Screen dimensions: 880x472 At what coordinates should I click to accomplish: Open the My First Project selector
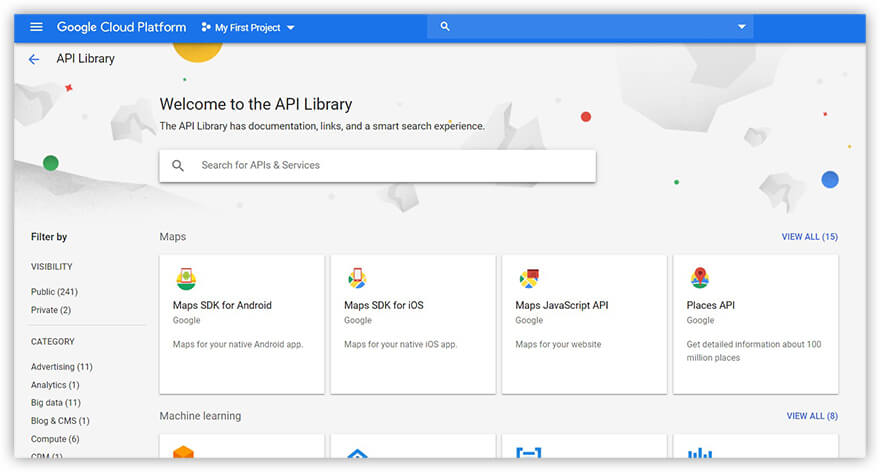click(248, 28)
